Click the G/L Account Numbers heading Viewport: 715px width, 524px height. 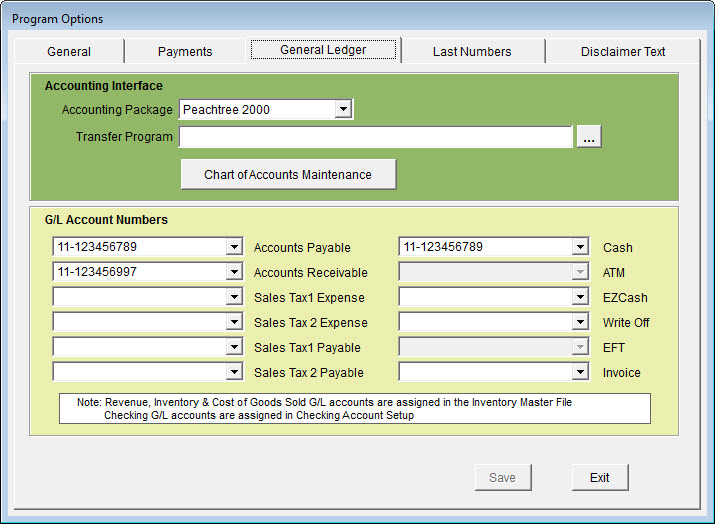106,220
